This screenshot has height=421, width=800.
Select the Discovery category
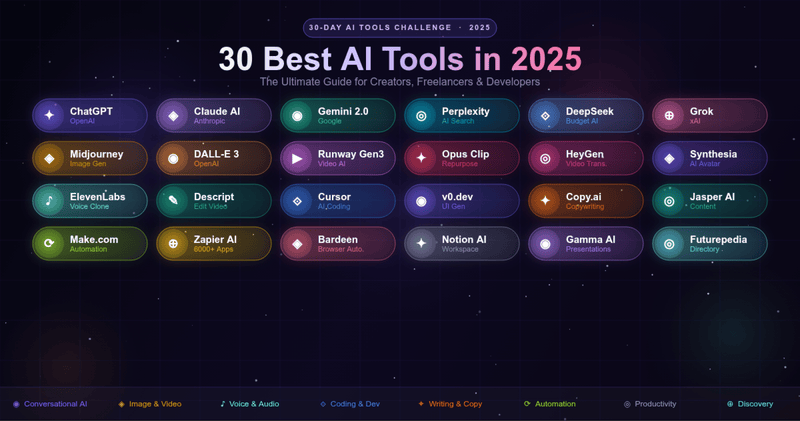click(x=750, y=404)
